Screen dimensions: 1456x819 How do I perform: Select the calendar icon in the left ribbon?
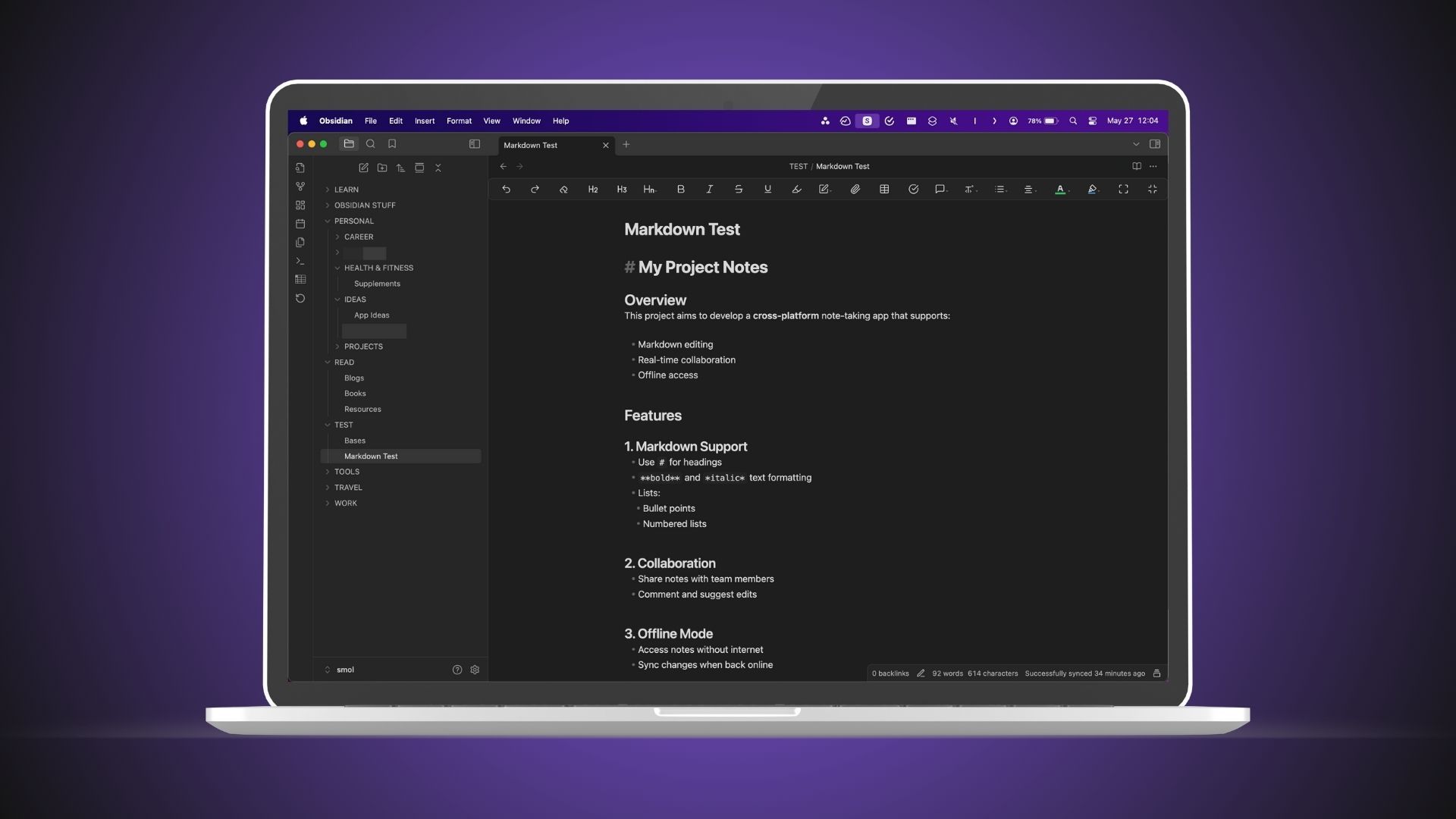point(300,224)
